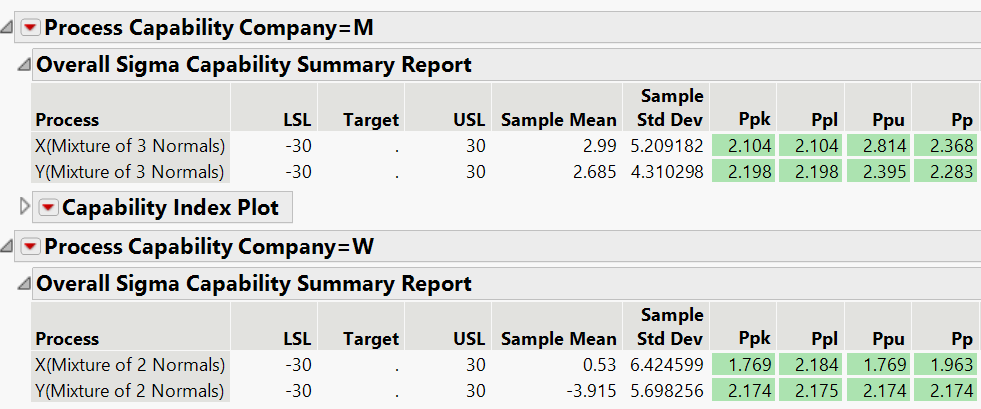
Task: Expand the Capability Index Plot section
Action: click(26, 208)
